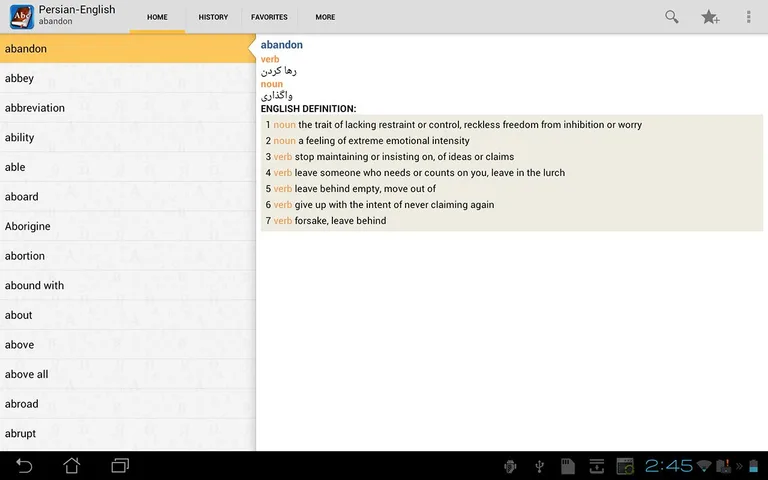Screen dimensions: 768x480
Task: Select the word 'abbreviation' in list
Action: 128,108
